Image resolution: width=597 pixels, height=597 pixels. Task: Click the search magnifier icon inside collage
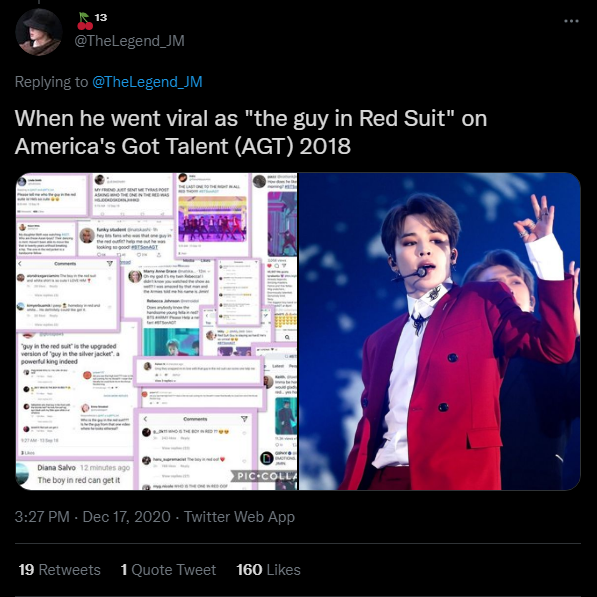287,337
